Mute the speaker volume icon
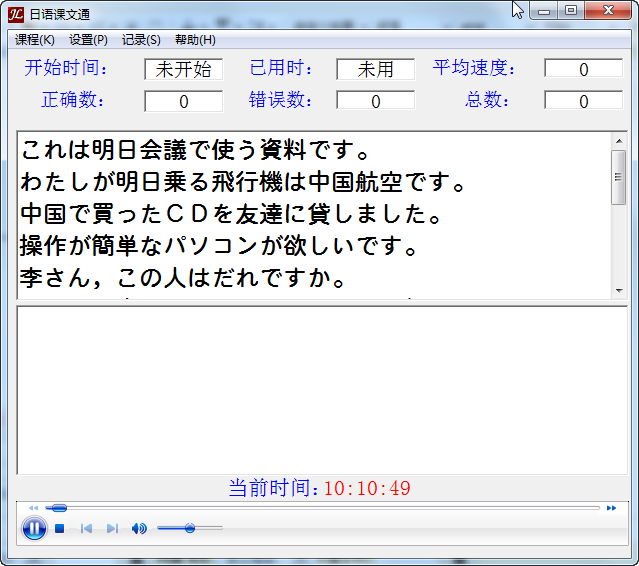639x566 pixels. pyautogui.click(x=139, y=528)
